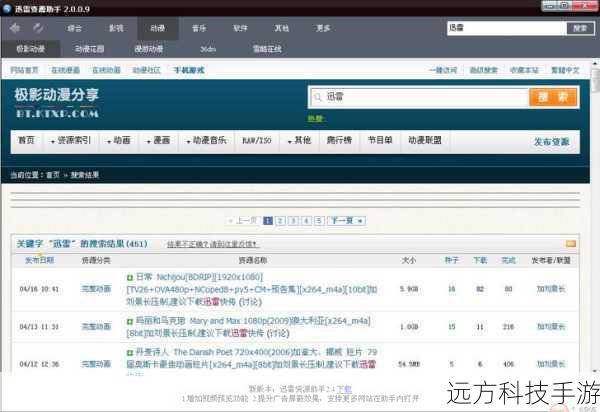Select the 动漫 category tab
Image resolution: width=600 pixels, height=412 pixels.
click(x=158, y=28)
